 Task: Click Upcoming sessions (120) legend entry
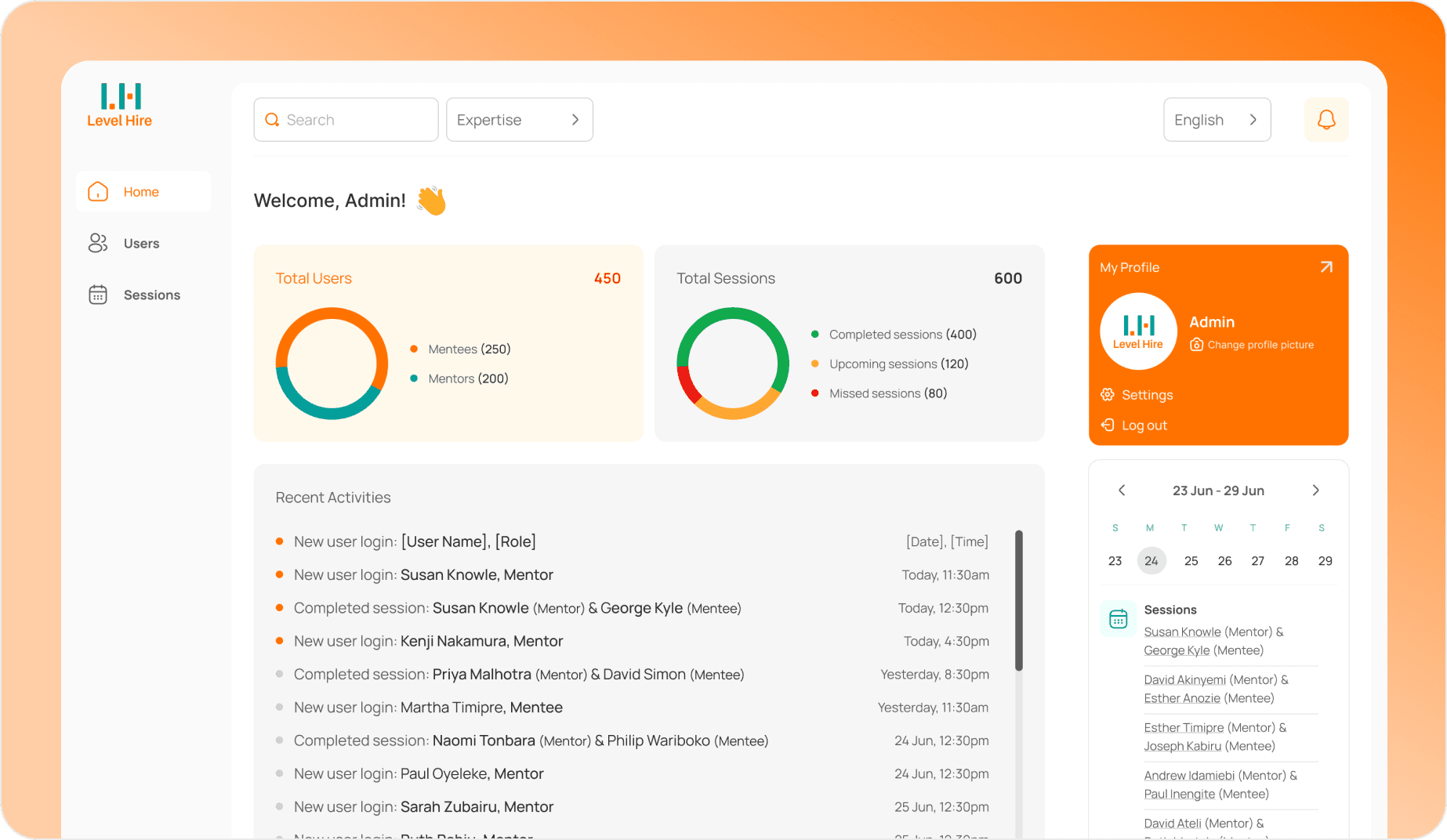point(890,364)
